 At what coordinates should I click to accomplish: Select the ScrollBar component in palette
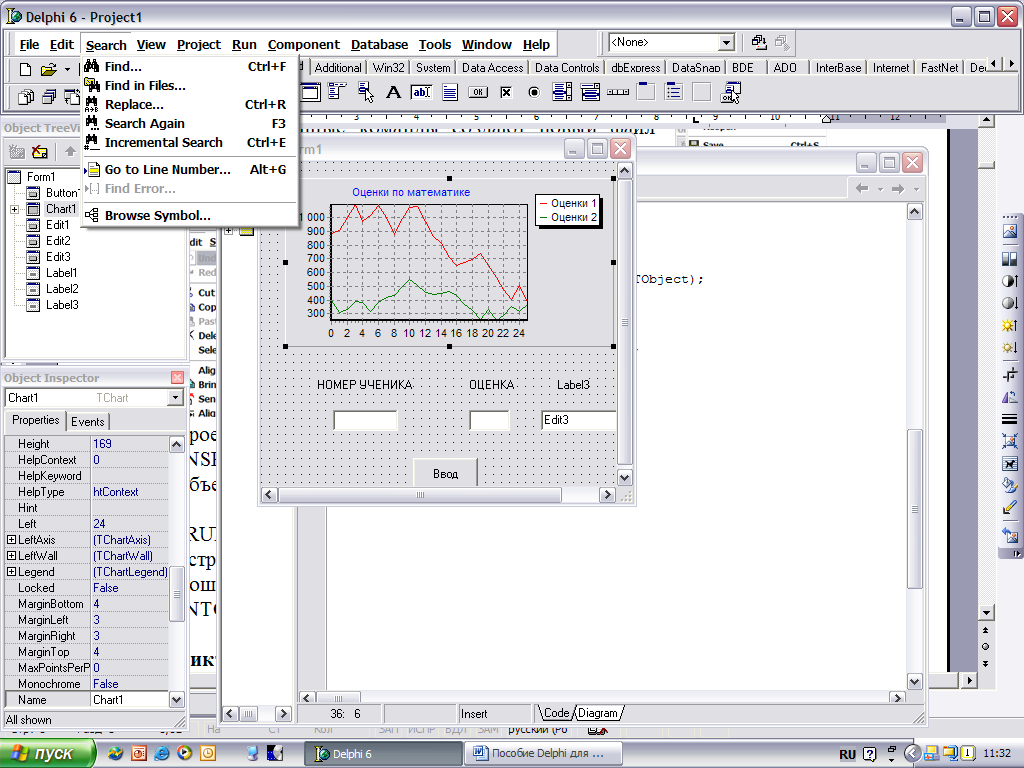pos(618,92)
